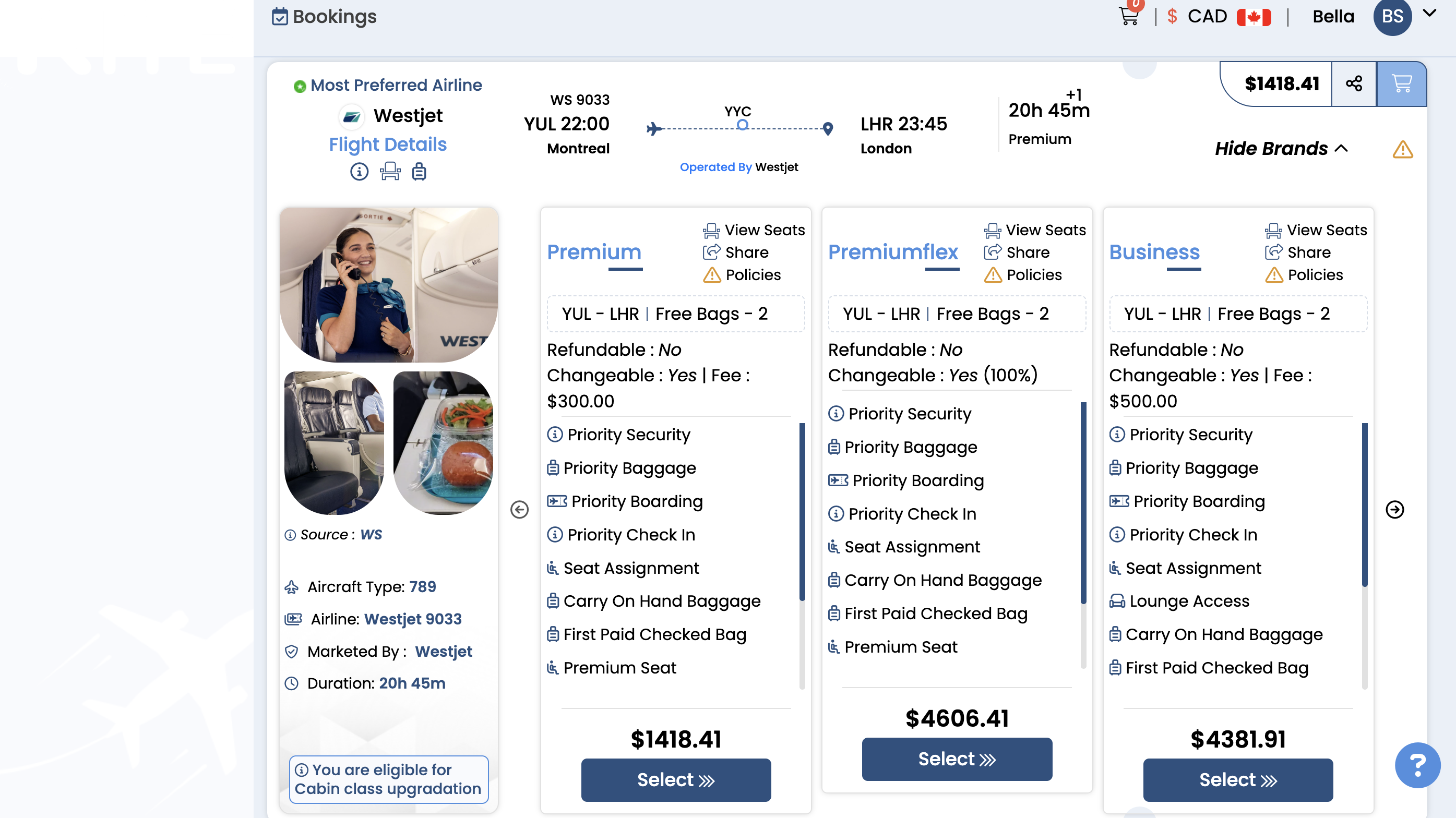This screenshot has width=1456, height=818.
Task: Open the blue help question mark button
Action: 1417,765
